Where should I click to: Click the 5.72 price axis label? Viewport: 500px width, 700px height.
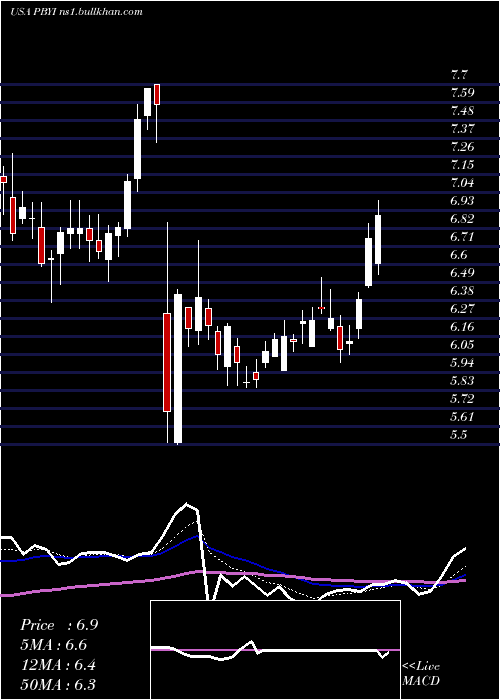tap(462, 399)
